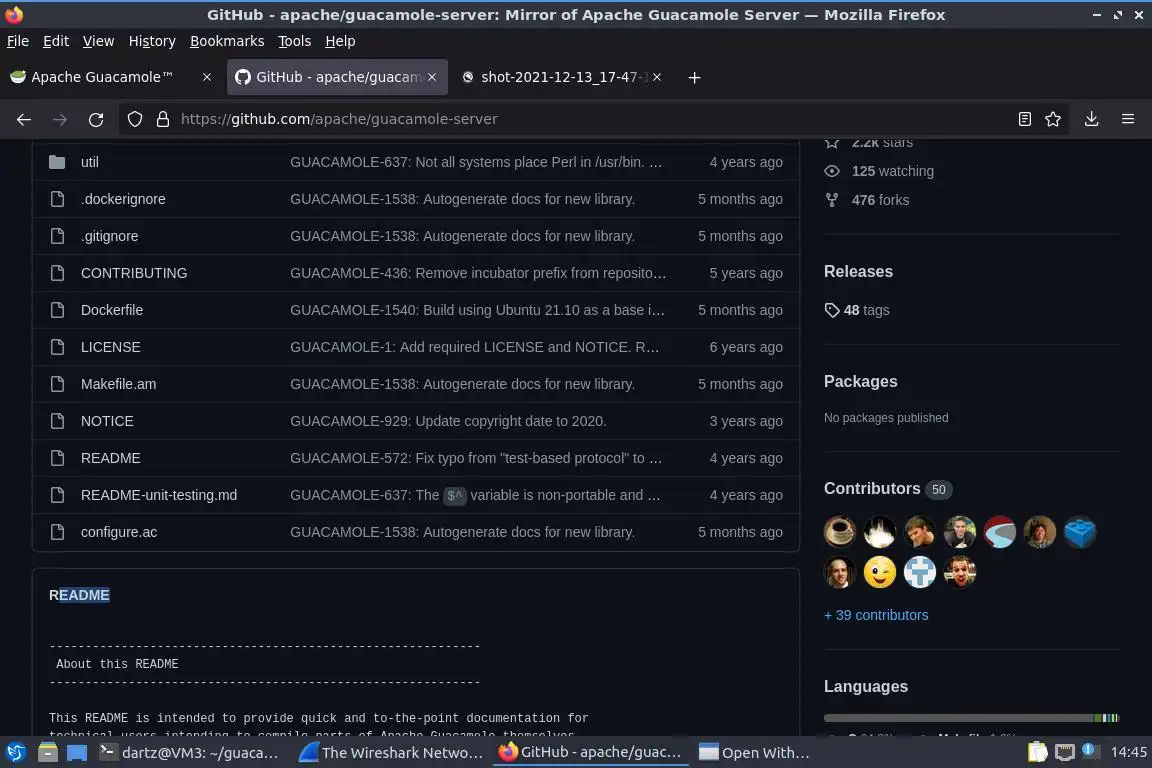Open the configure.ac file
Image resolution: width=1152 pixels, height=768 pixels.
119,532
